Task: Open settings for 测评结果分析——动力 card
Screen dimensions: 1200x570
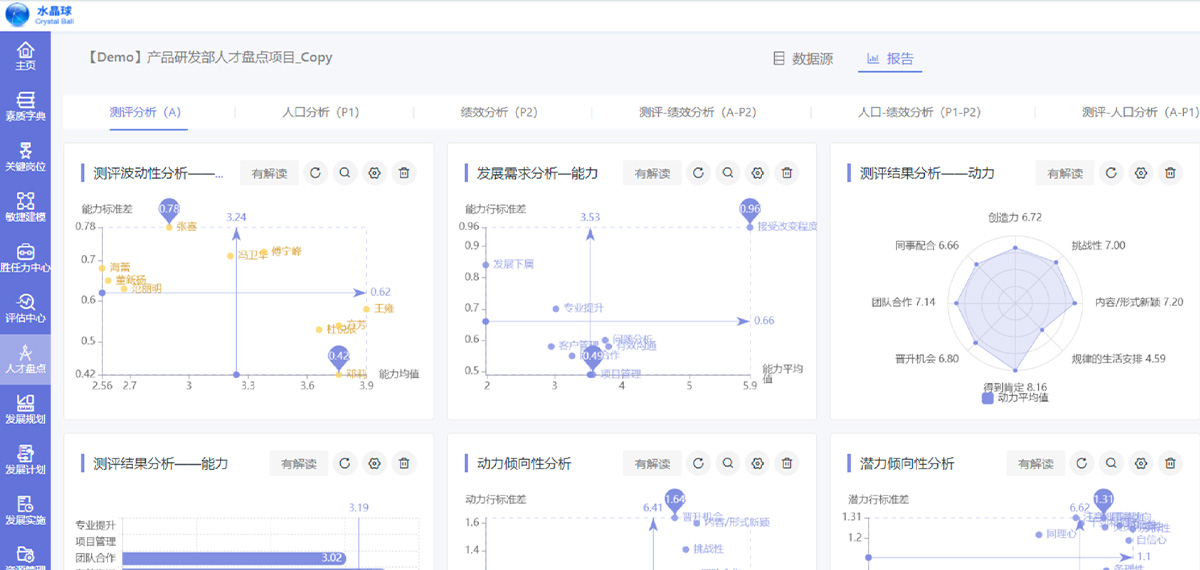Action: pos(1140,173)
